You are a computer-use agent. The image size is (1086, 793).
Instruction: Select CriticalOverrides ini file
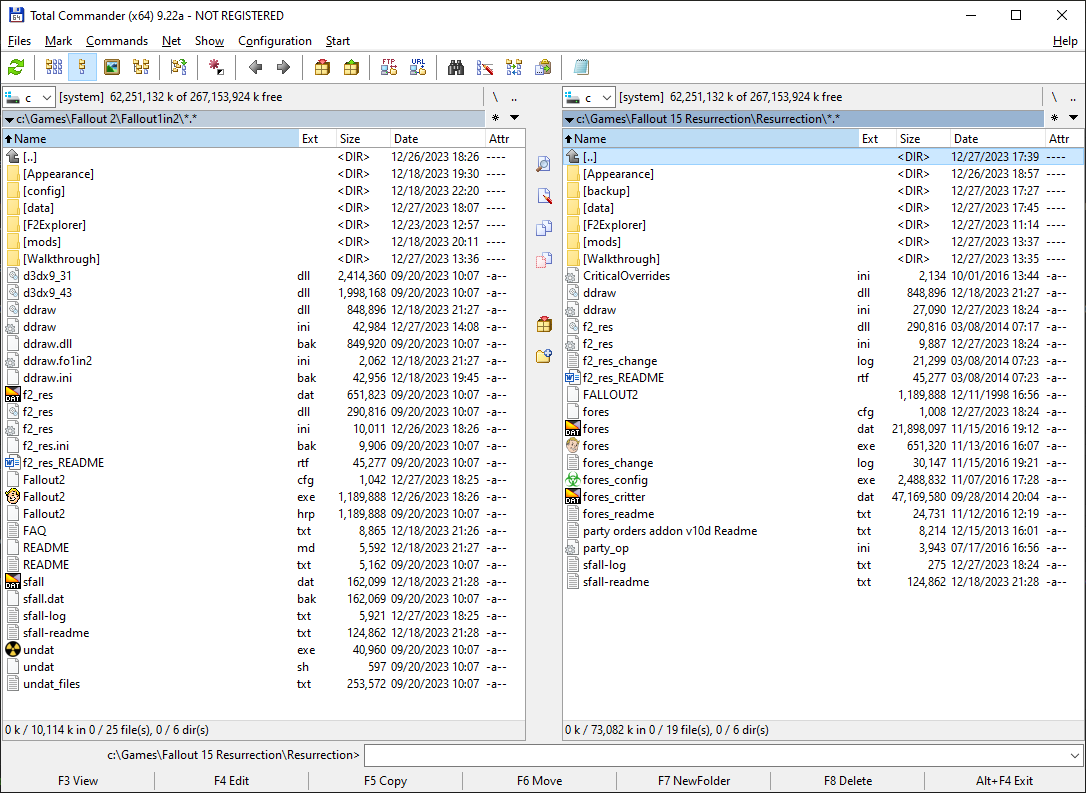(x=824, y=276)
